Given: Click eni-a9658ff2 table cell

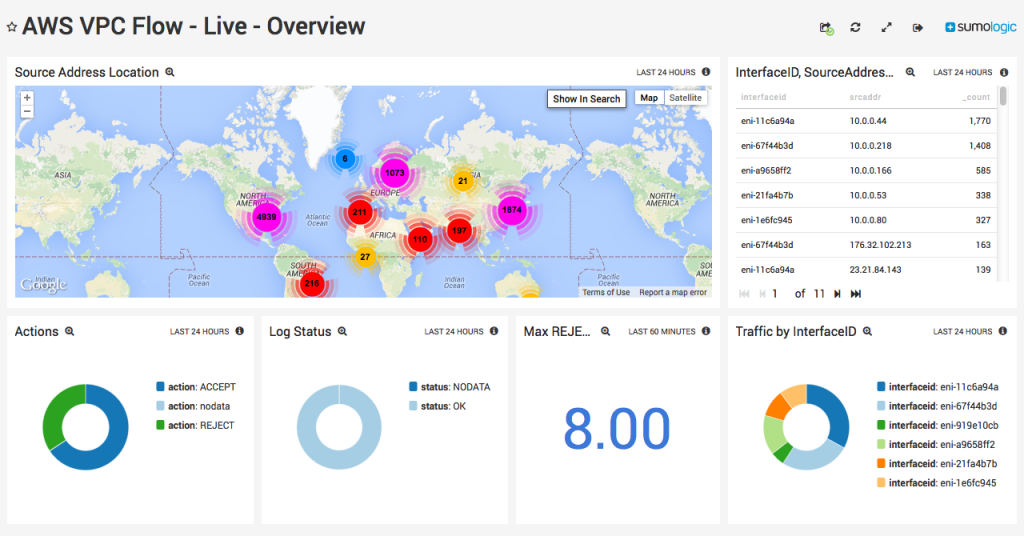Looking at the screenshot, I should (x=765, y=170).
